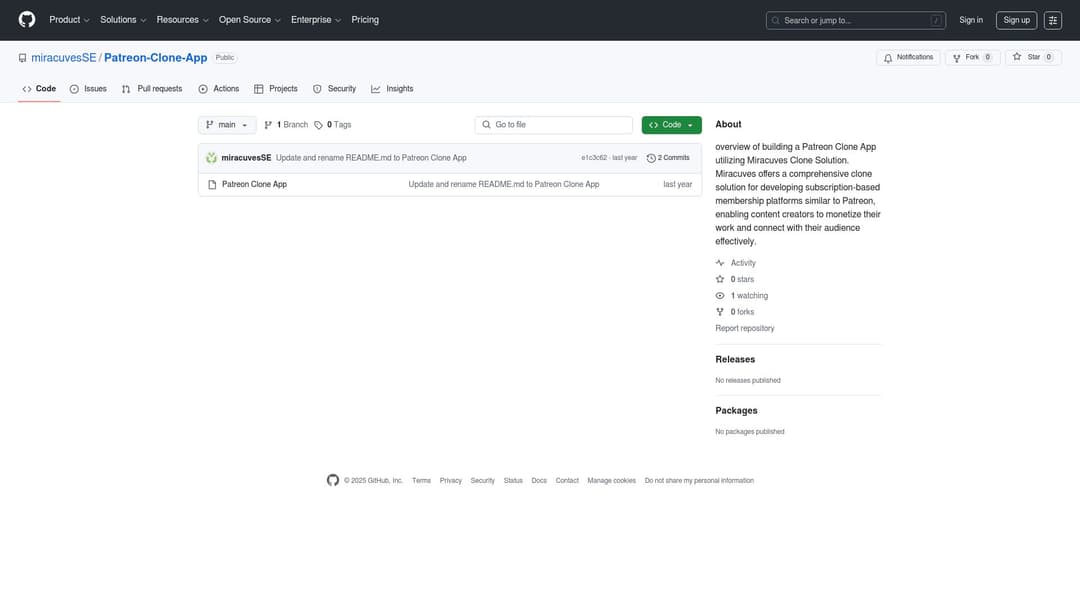Open the footer Docs link
This screenshot has width=1080, height=608.
coord(539,481)
